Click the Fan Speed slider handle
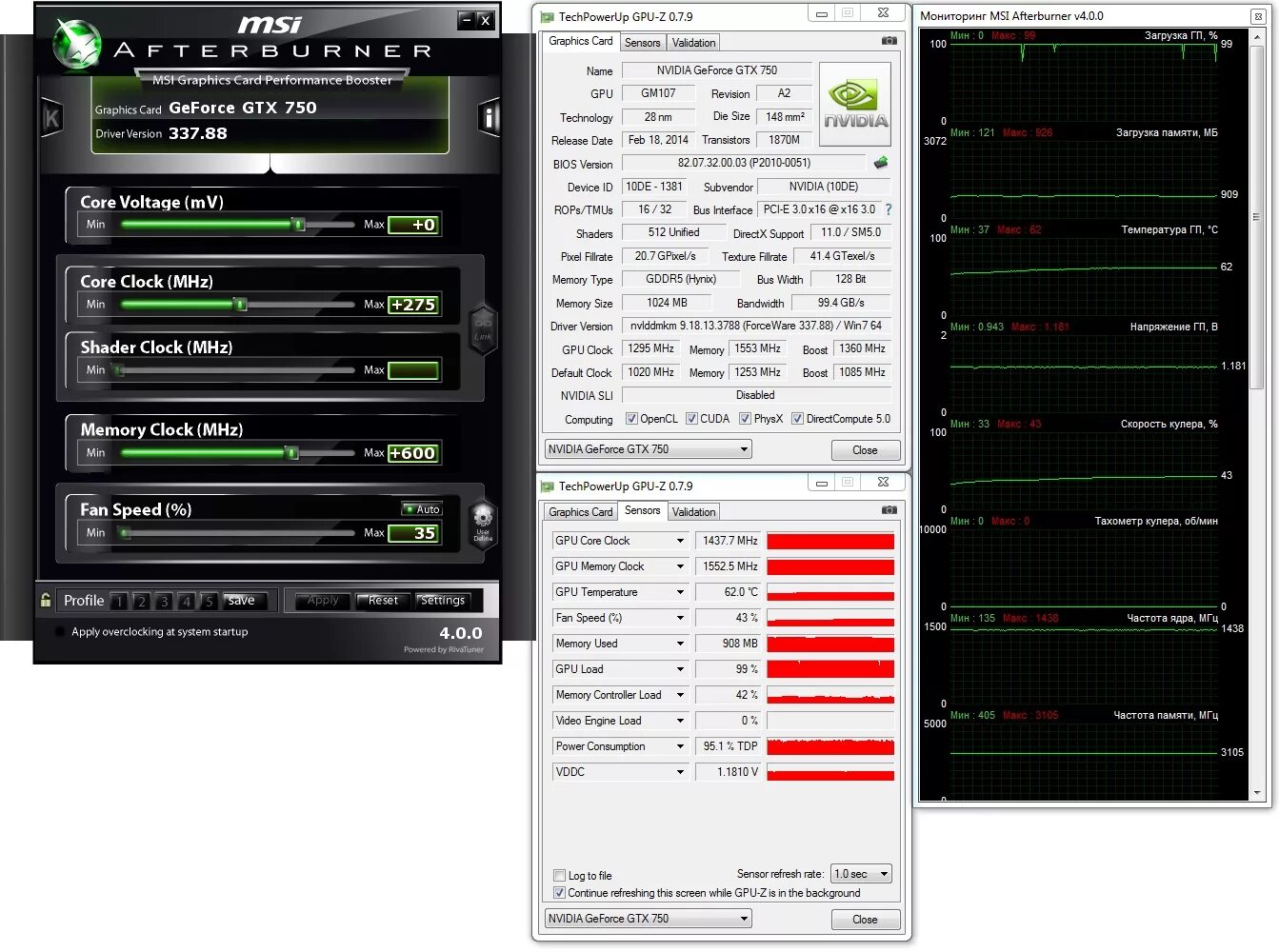Image resolution: width=1279 pixels, height=952 pixels. (x=124, y=533)
